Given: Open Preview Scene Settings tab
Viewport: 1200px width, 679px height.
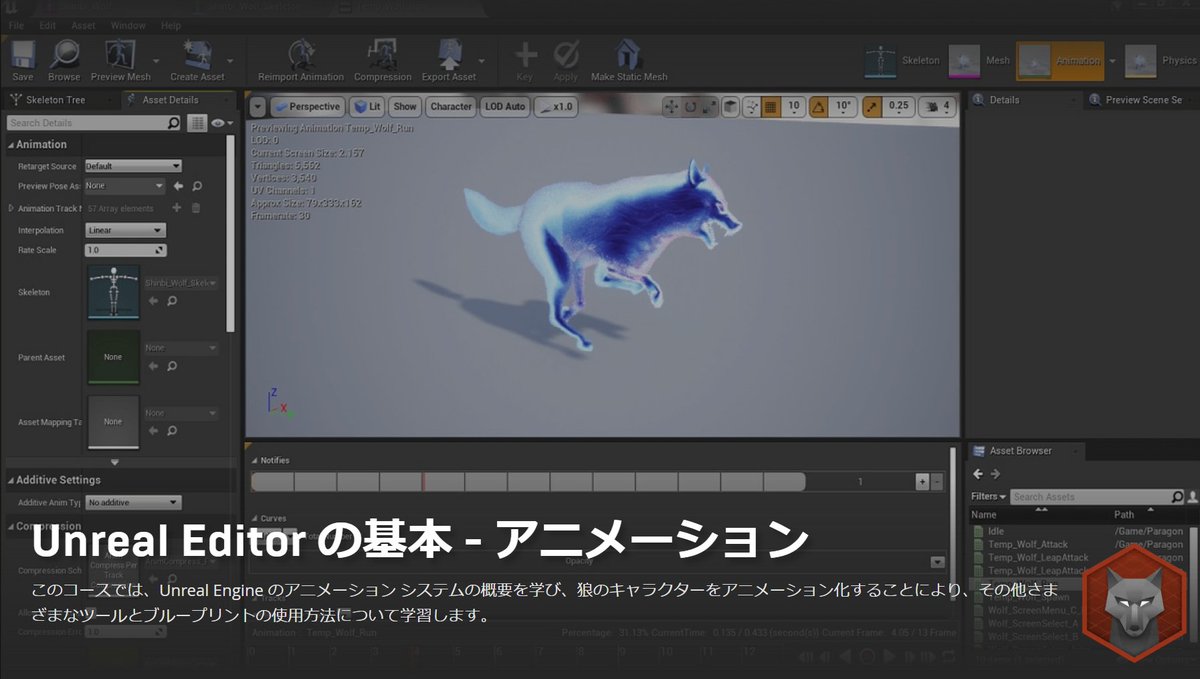Looking at the screenshot, I should point(1143,100).
